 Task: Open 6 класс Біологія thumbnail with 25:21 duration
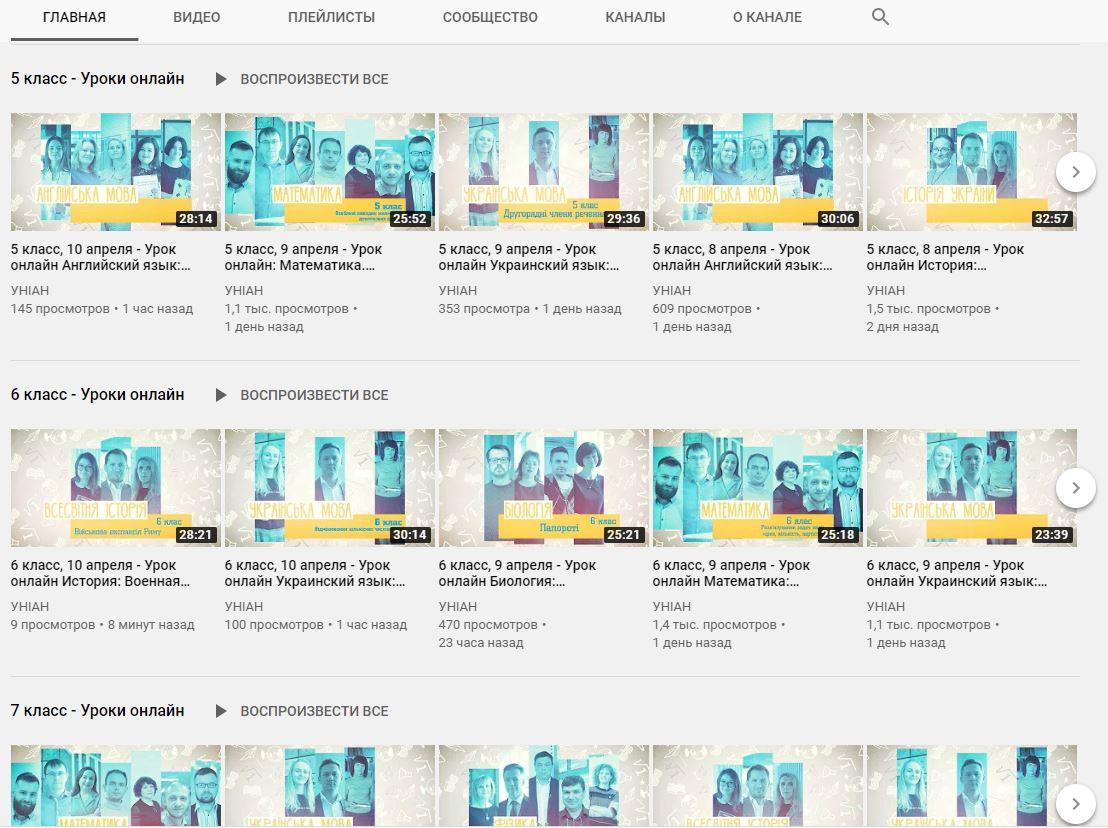(543, 488)
